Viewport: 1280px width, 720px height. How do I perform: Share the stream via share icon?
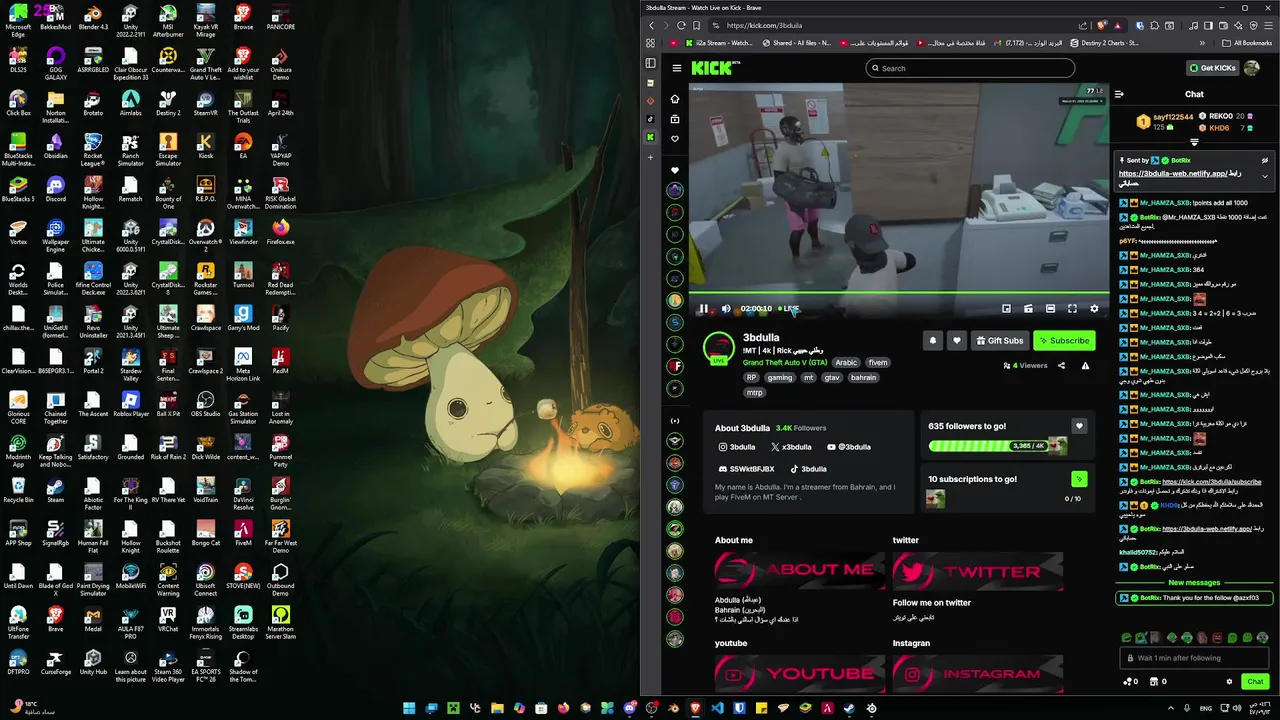1061,366
